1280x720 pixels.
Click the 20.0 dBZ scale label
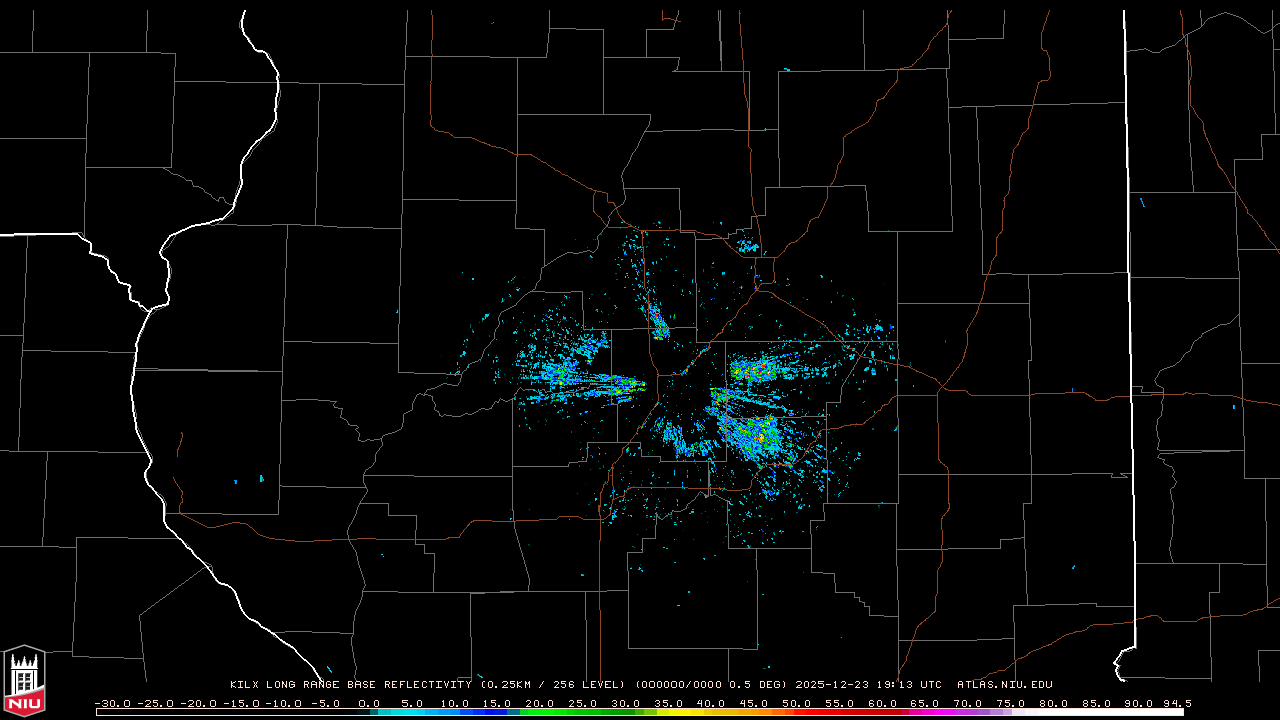[539, 703]
